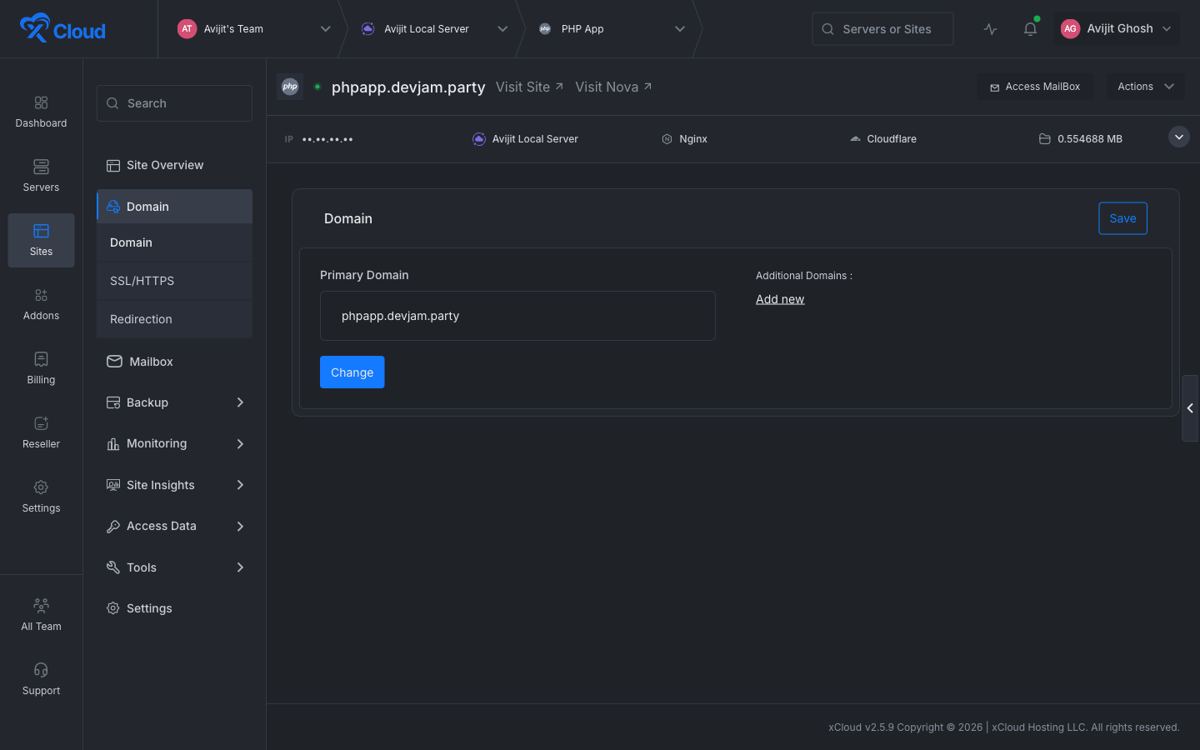Click the PHP site icon in header

pyautogui.click(x=290, y=87)
